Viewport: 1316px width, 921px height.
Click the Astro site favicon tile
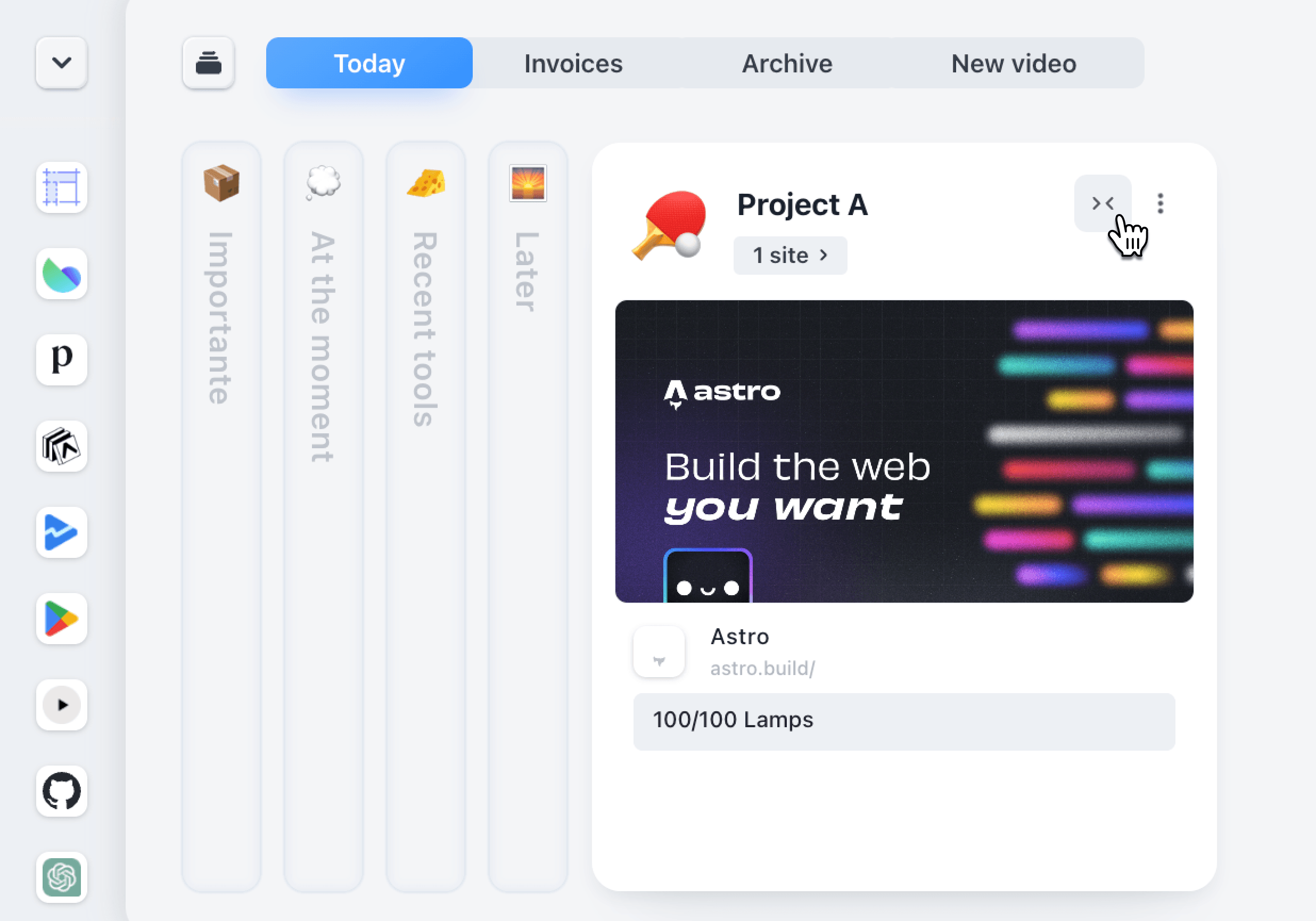point(659,651)
